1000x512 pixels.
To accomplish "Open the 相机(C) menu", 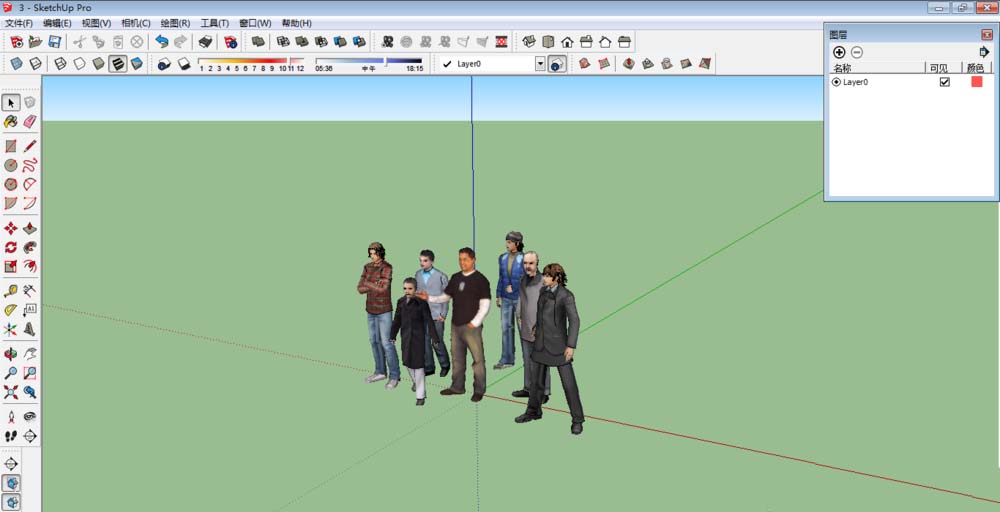I will pyautogui.click(x=135, y=23).
